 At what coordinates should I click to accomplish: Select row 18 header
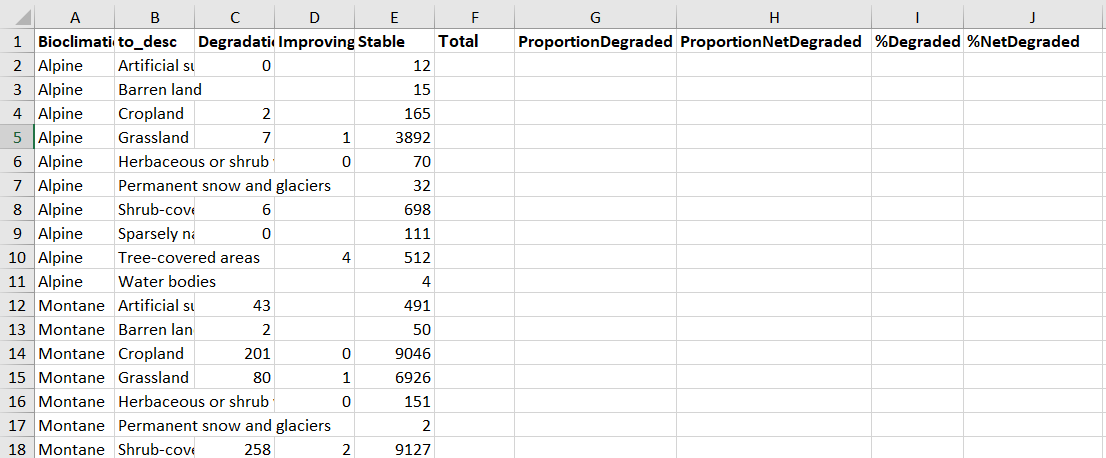click(17, 449)
